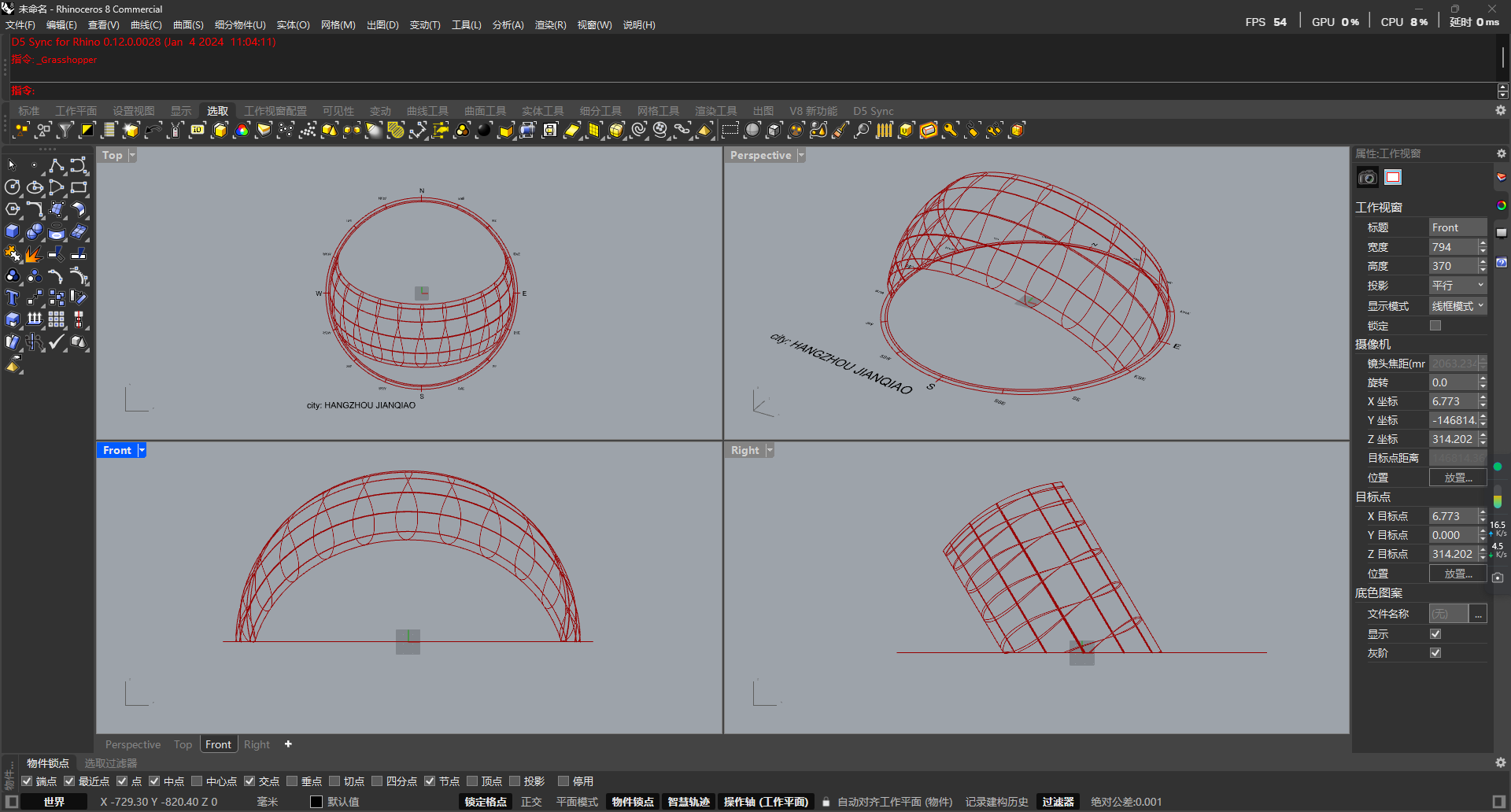Check the 锁定 viewport lock checkbox
This screenshot has height=812, width=1511.
[x=1435, y=326]
